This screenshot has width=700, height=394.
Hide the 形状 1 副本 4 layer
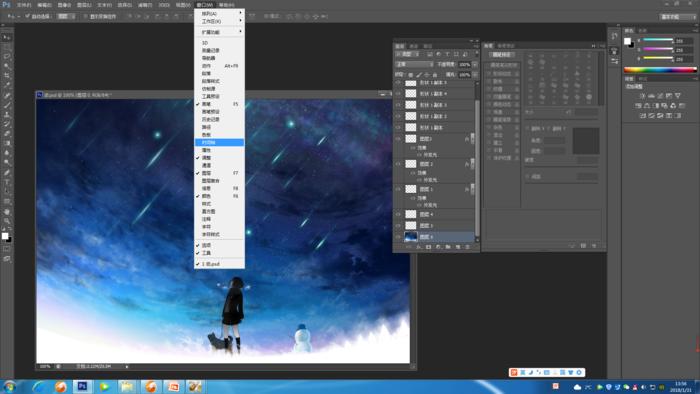(x=398, y=94)
